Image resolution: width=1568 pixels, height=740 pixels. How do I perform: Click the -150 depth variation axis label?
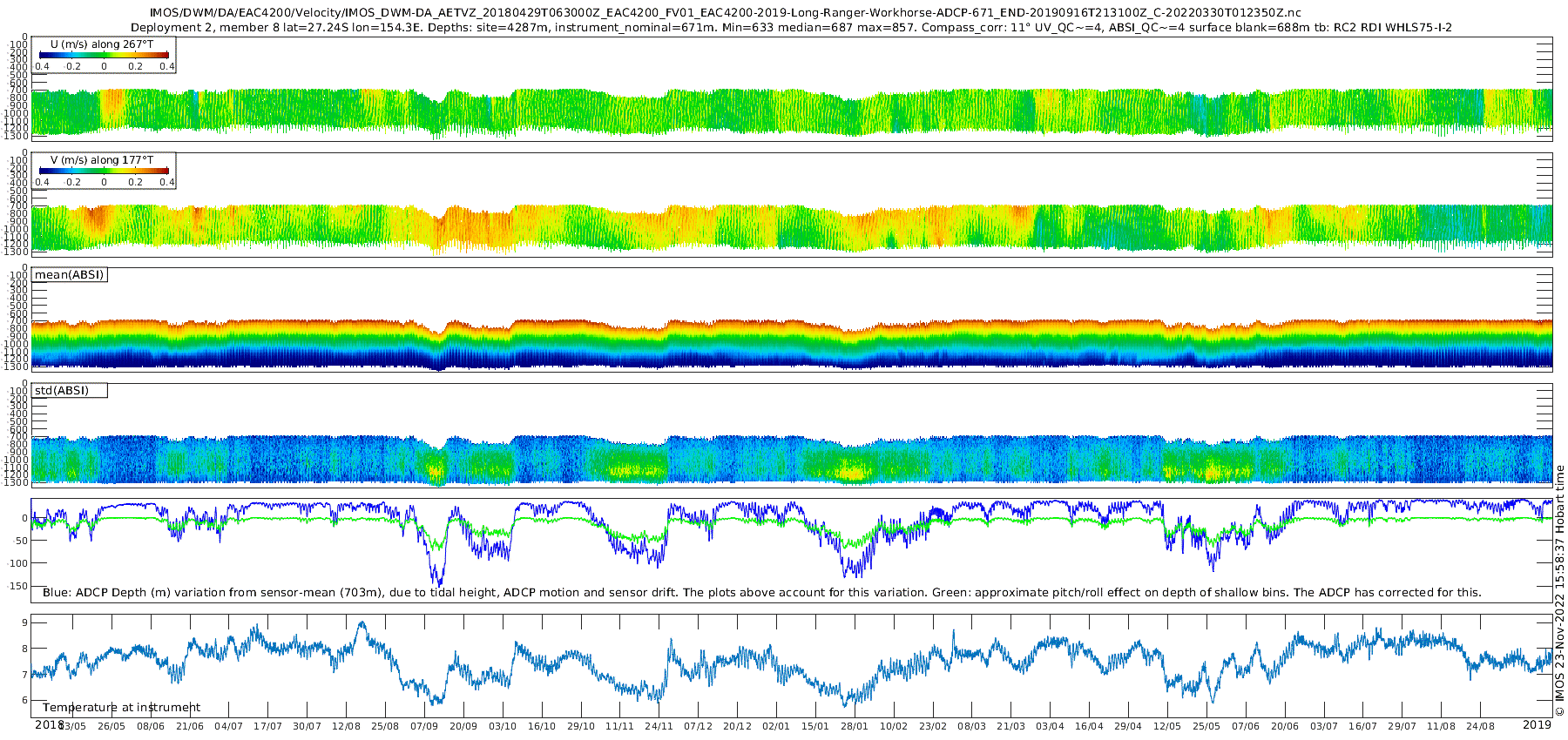coord(17,586)
